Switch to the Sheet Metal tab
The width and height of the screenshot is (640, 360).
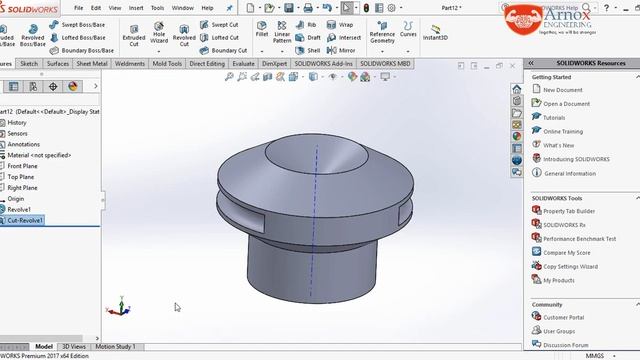click(x=92, y=64)
